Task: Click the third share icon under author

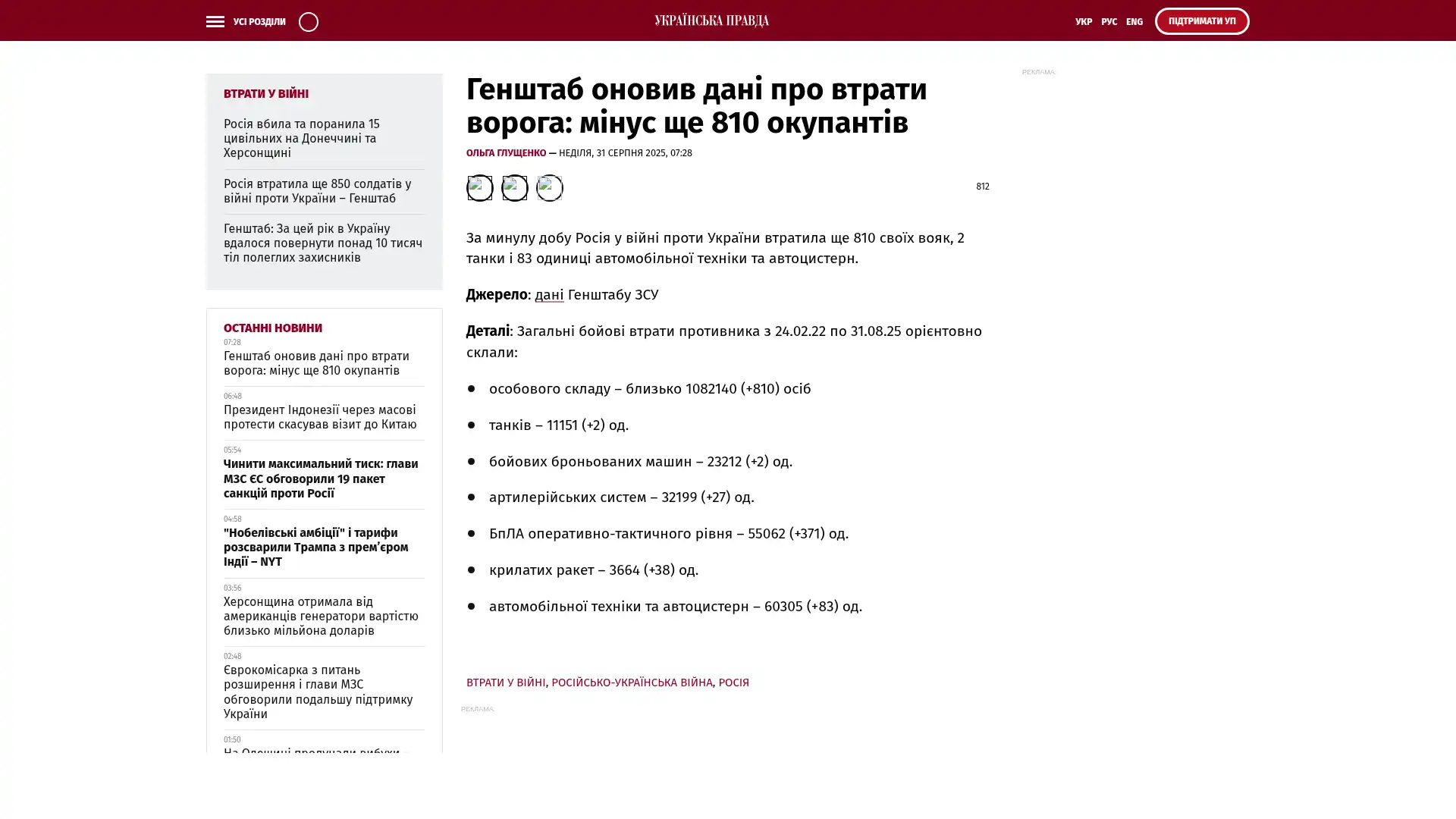Action: [549, 187]
